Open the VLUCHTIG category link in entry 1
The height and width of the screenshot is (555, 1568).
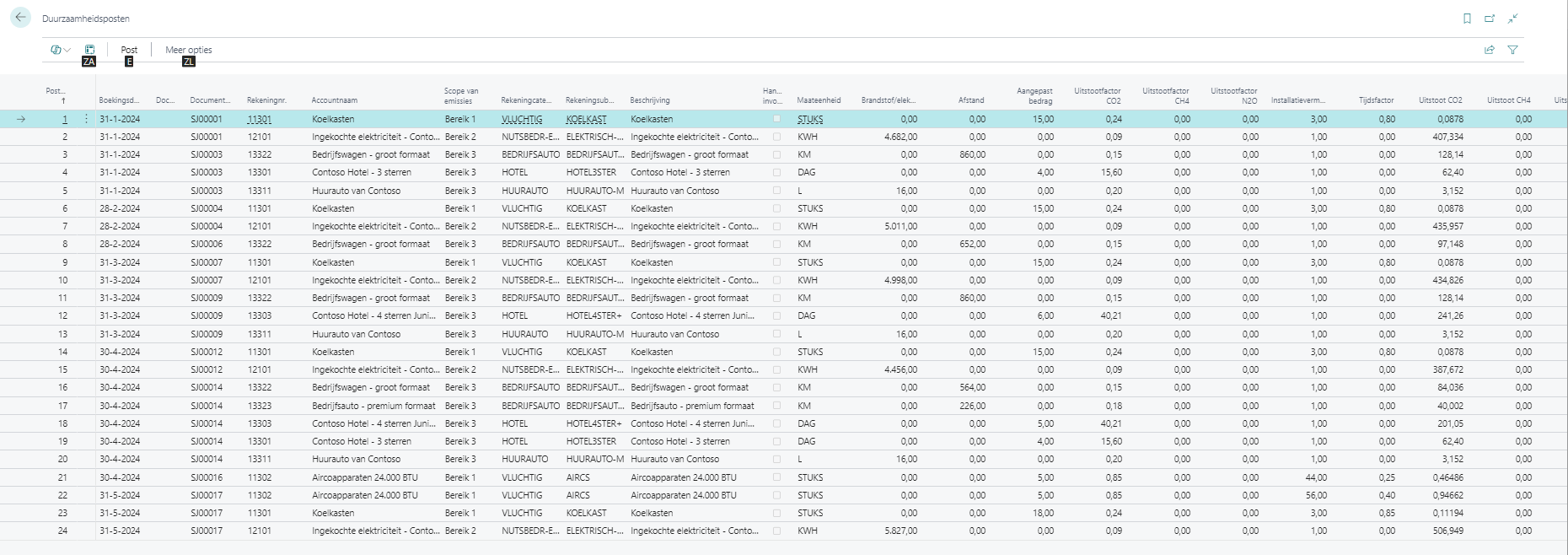pyautogui.click(x=522, y=119)
